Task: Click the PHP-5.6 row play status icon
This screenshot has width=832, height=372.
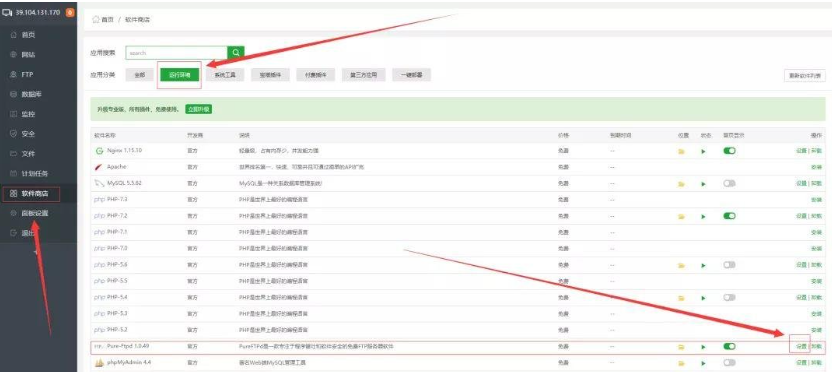Action: coord(704,265)
